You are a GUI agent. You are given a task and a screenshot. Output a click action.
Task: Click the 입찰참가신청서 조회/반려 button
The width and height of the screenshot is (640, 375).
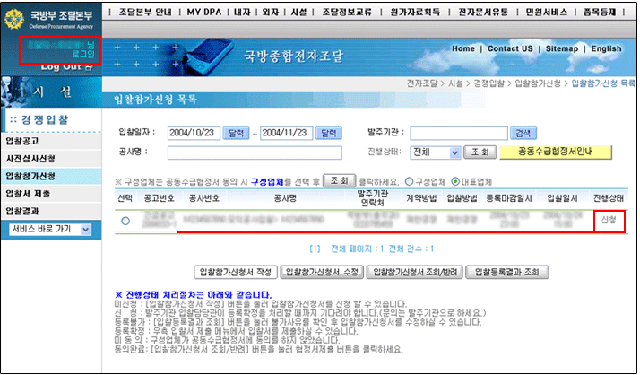pyautogui.click(x=415, y=272)
